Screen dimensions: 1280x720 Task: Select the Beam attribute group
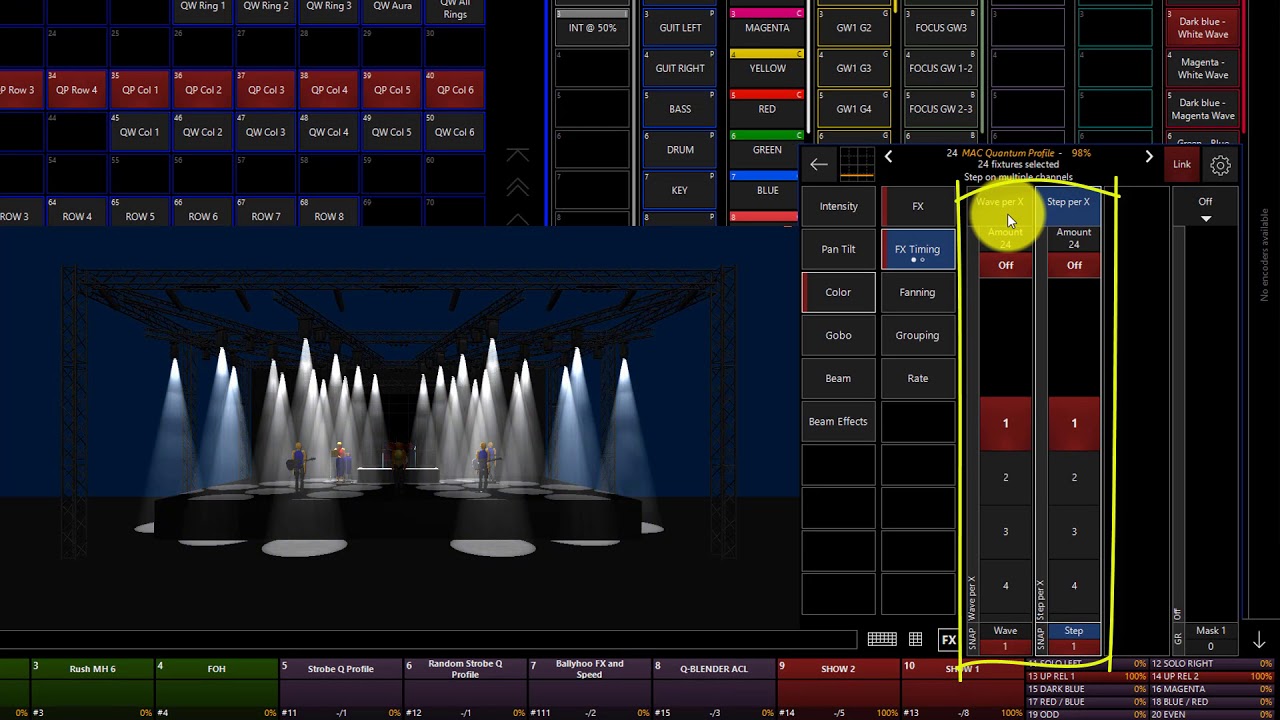[x=838, y=378]
